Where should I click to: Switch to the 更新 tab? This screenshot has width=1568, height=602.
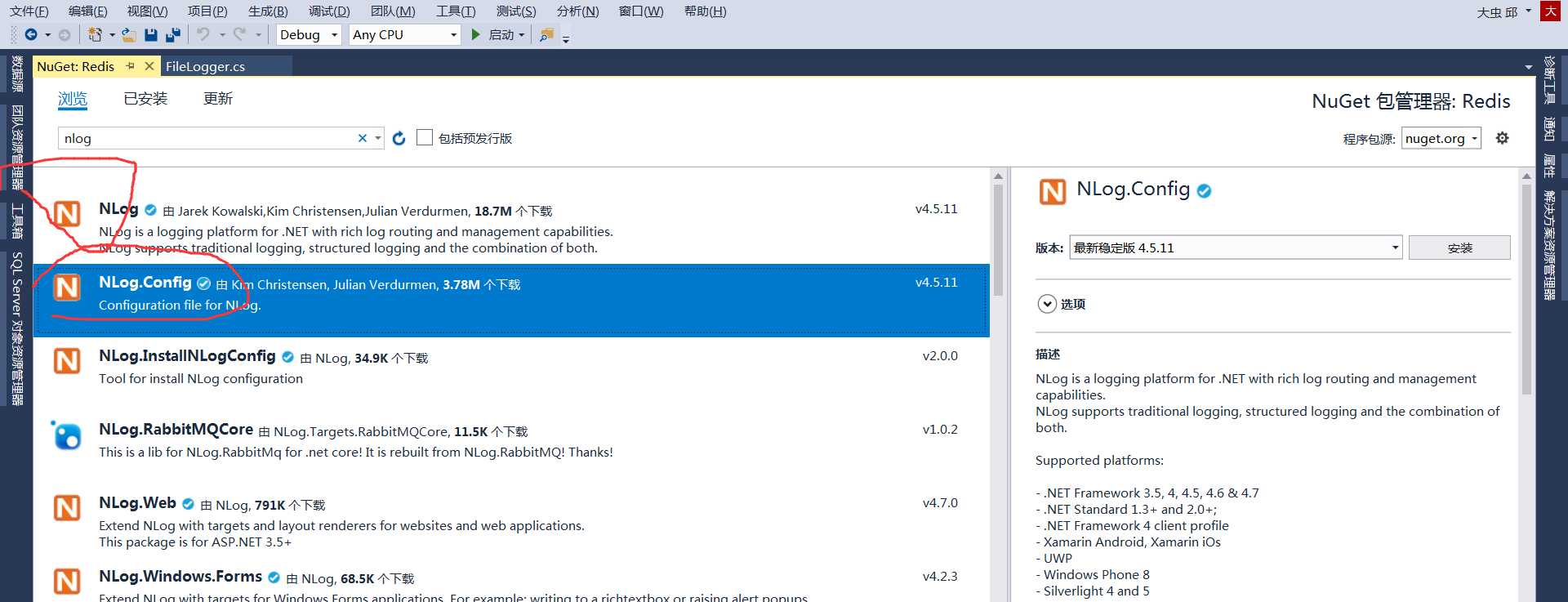click(x=218, y=99)
